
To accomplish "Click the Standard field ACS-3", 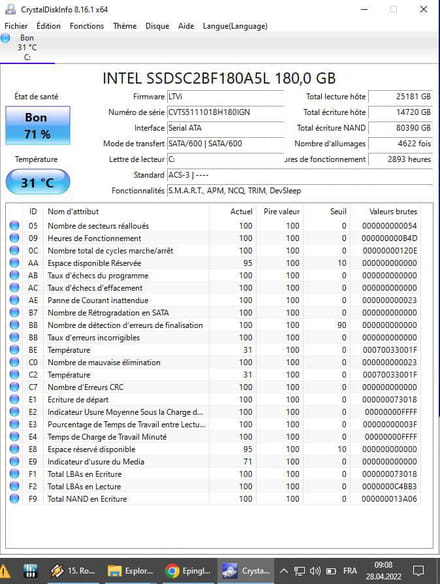I will coord(300,175).
